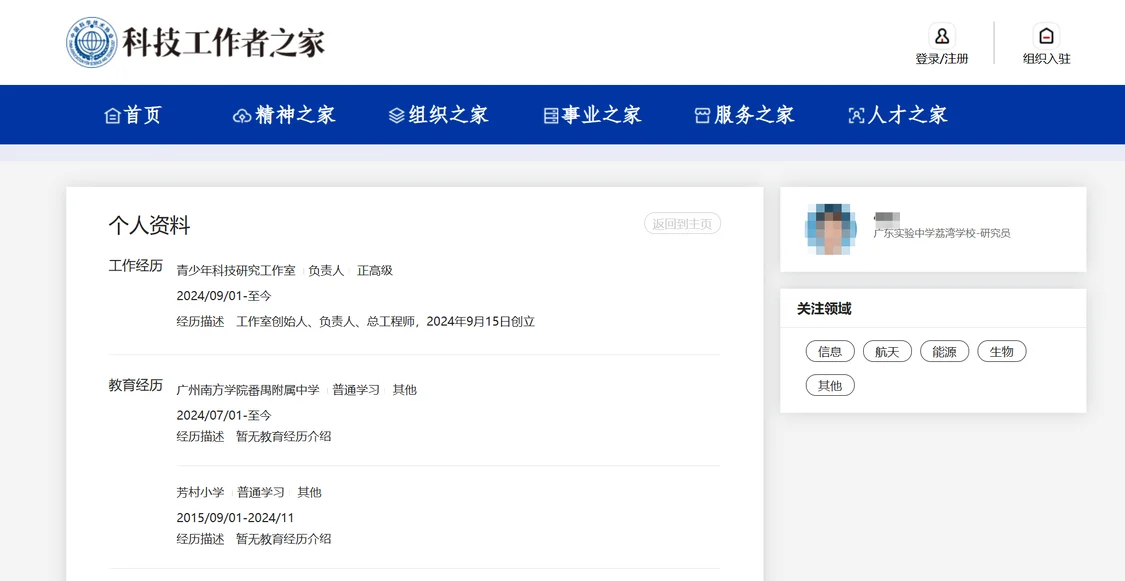1125x581 pixels.
Task: Select the 能源 interest tag
Action: point(944,351)
